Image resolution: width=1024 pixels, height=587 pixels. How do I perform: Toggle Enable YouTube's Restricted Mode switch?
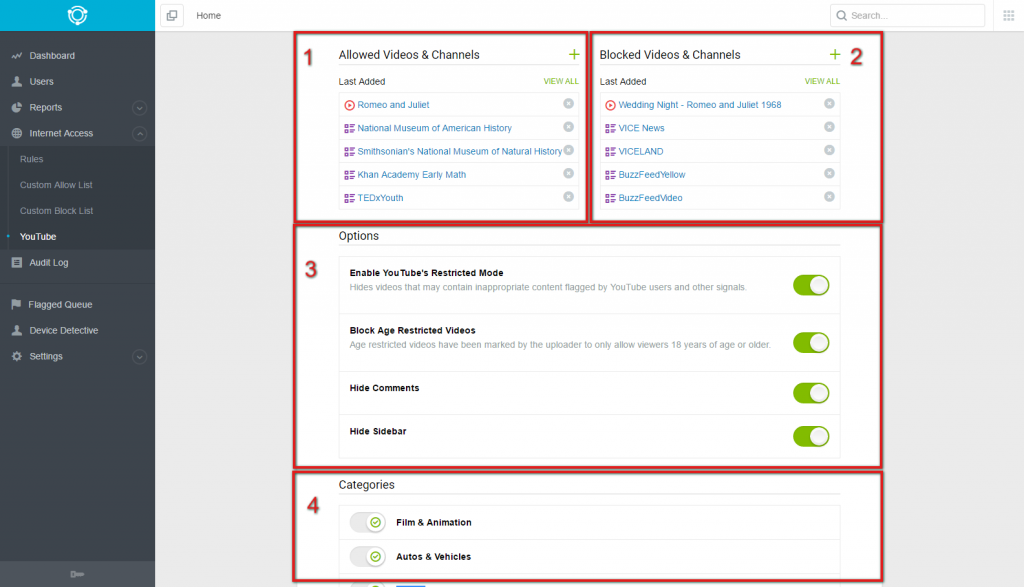click(x=811, y=285)
